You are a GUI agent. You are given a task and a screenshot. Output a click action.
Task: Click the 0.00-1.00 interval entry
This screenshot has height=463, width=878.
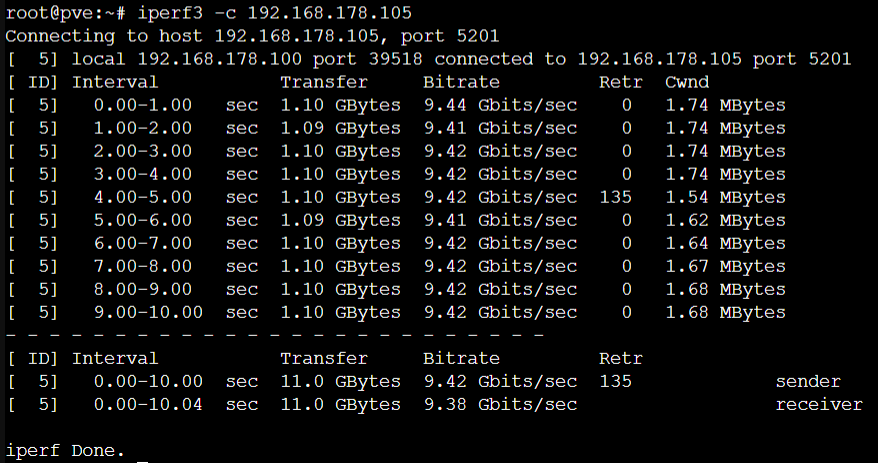(143, 105)
